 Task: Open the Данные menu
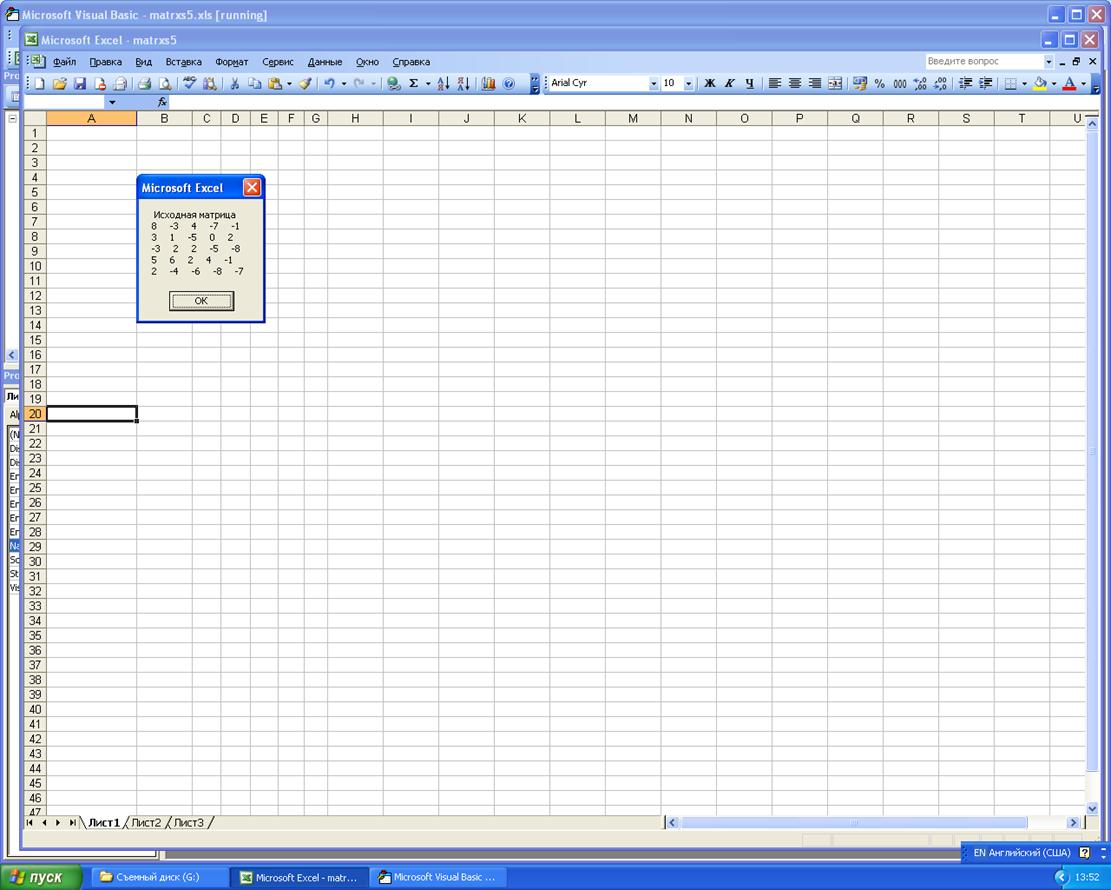[x=325, y=62]
